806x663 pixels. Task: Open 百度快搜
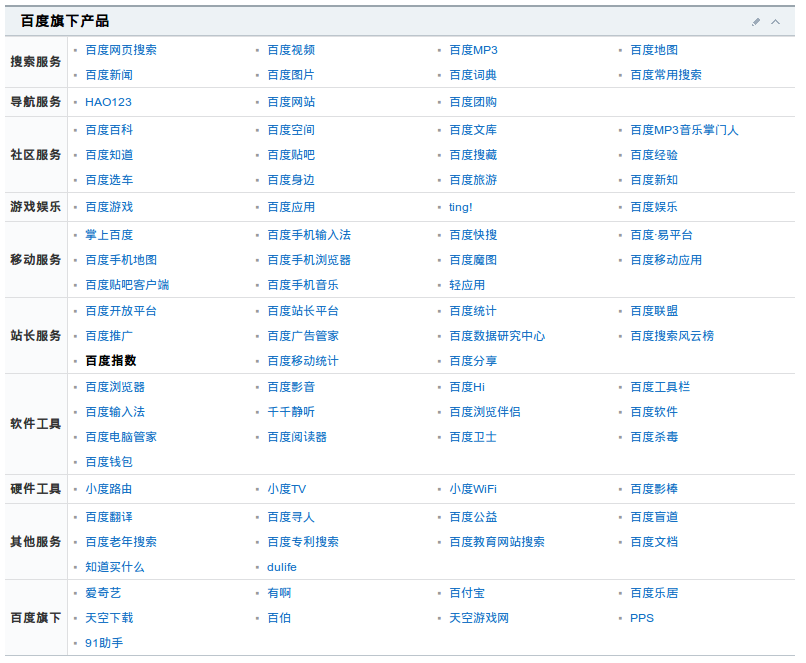[473, 235]
